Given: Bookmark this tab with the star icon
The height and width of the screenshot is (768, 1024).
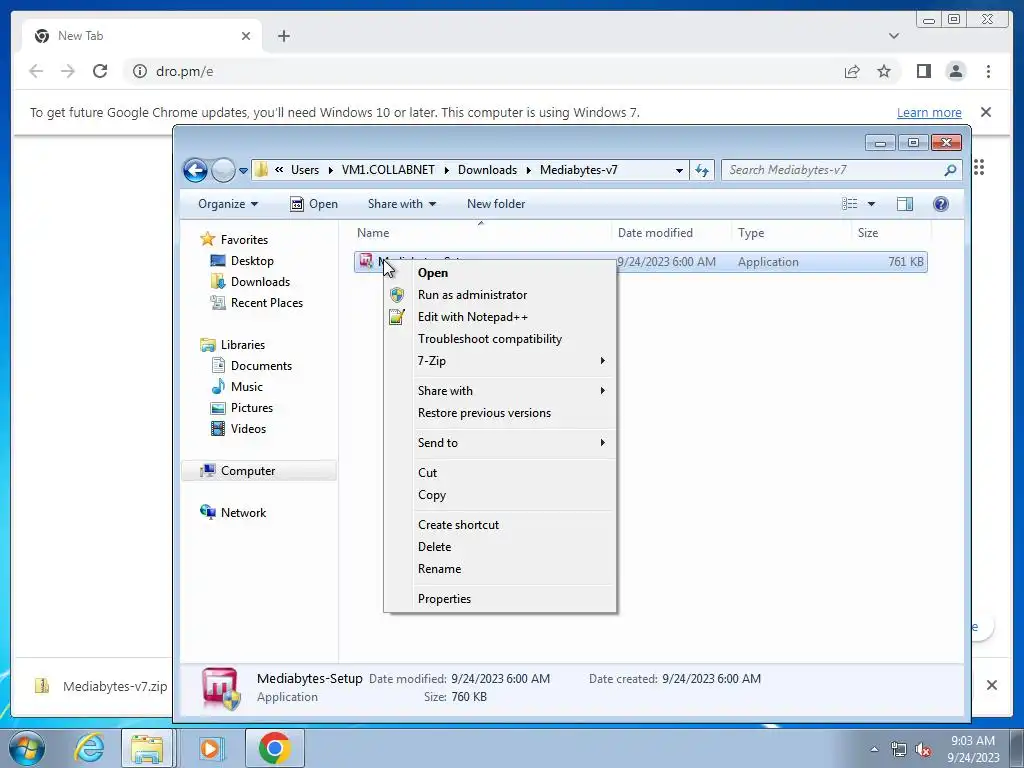Looking at the screenshot, I should pyautogui.click(x=884, y=71).
